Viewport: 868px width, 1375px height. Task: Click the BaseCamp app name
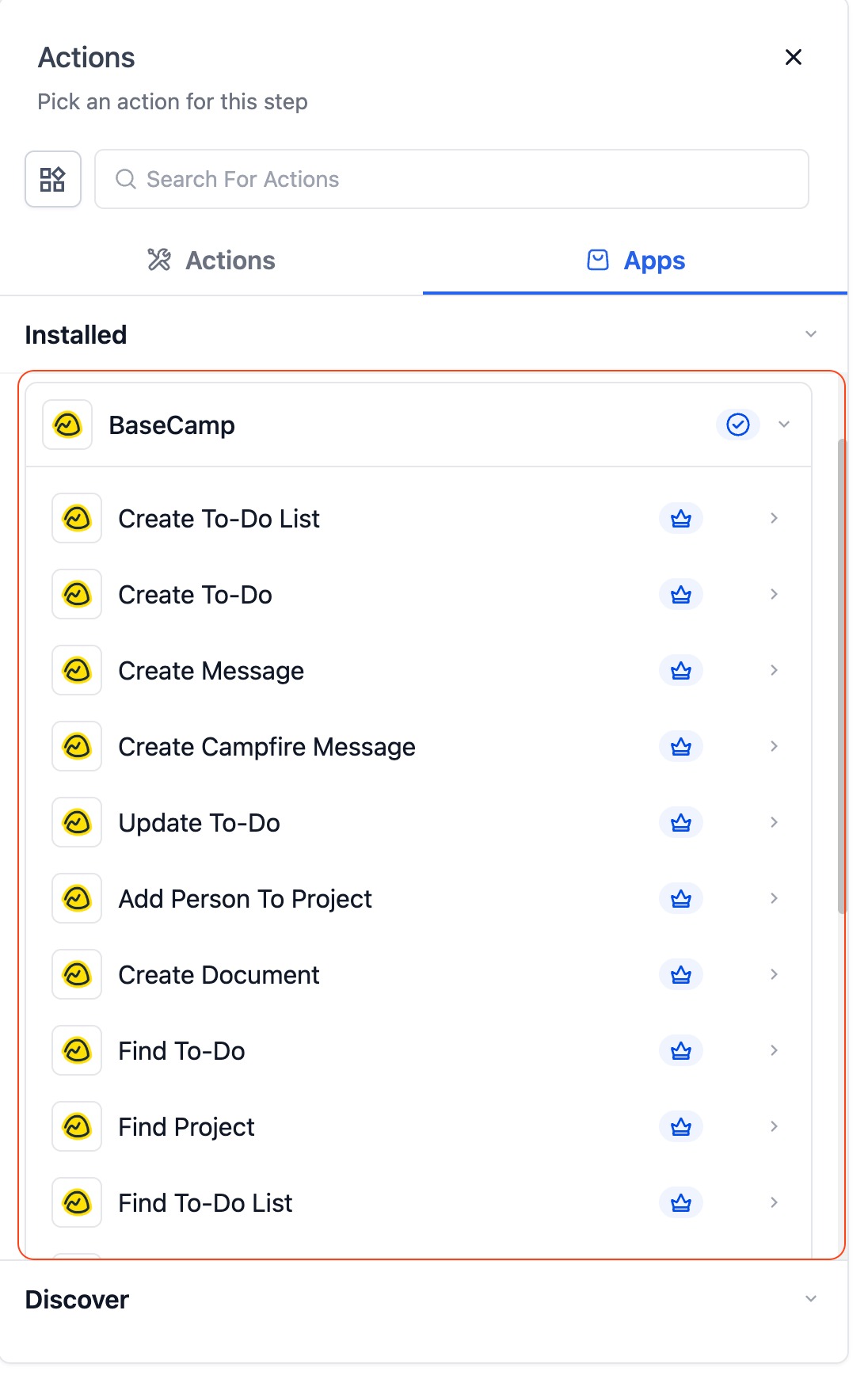[172, 425]
